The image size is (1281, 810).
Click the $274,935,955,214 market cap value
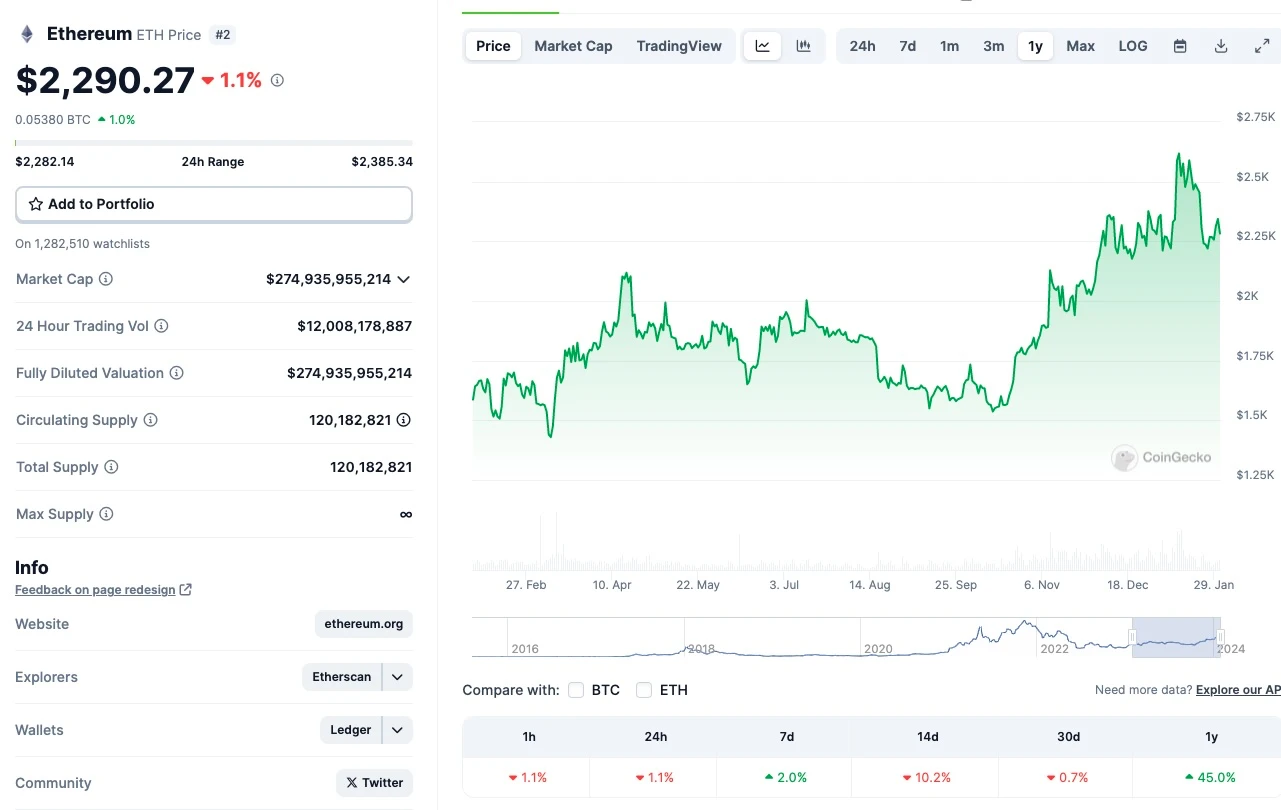(x=328, y=279)
